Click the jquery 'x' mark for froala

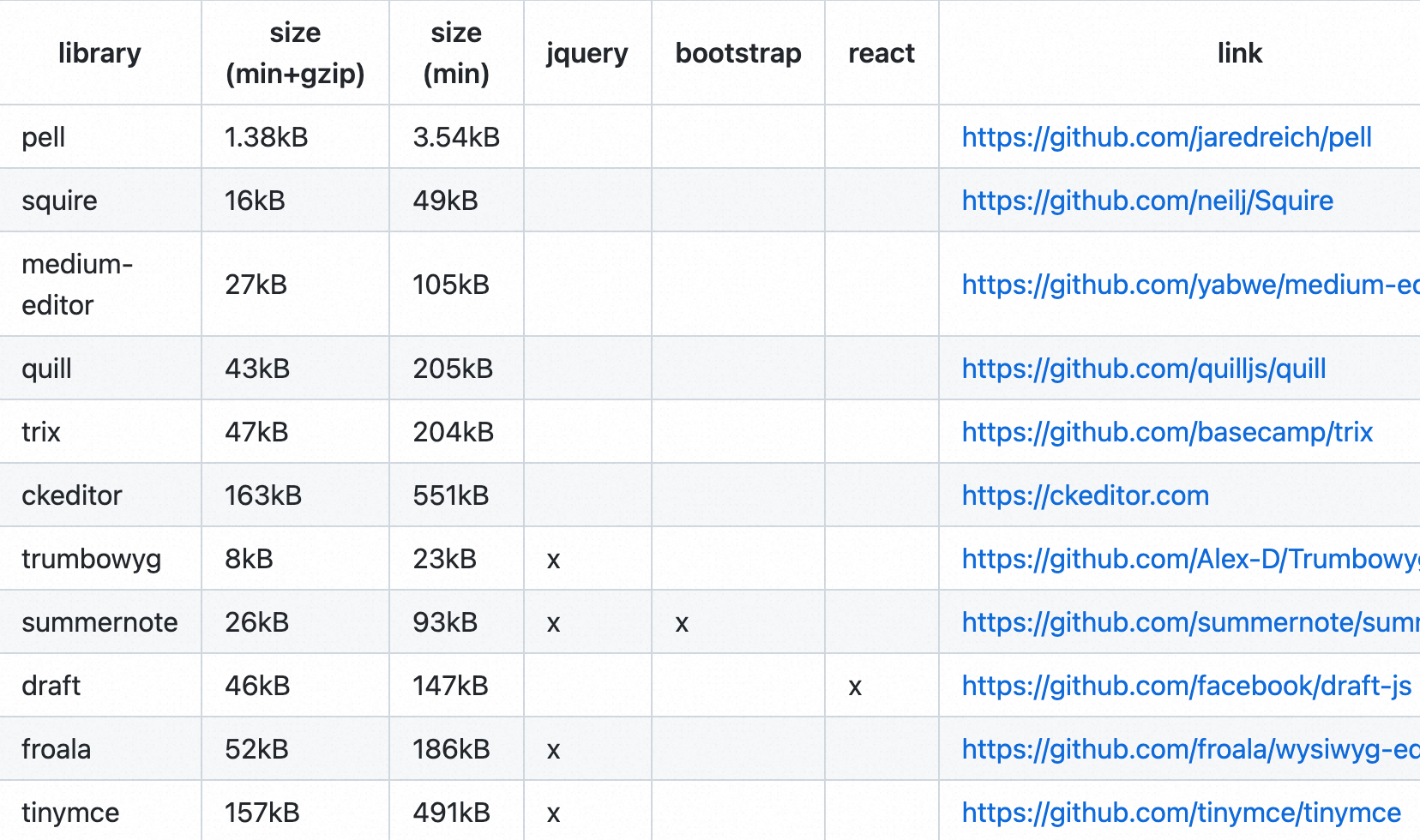click(554, 751)
